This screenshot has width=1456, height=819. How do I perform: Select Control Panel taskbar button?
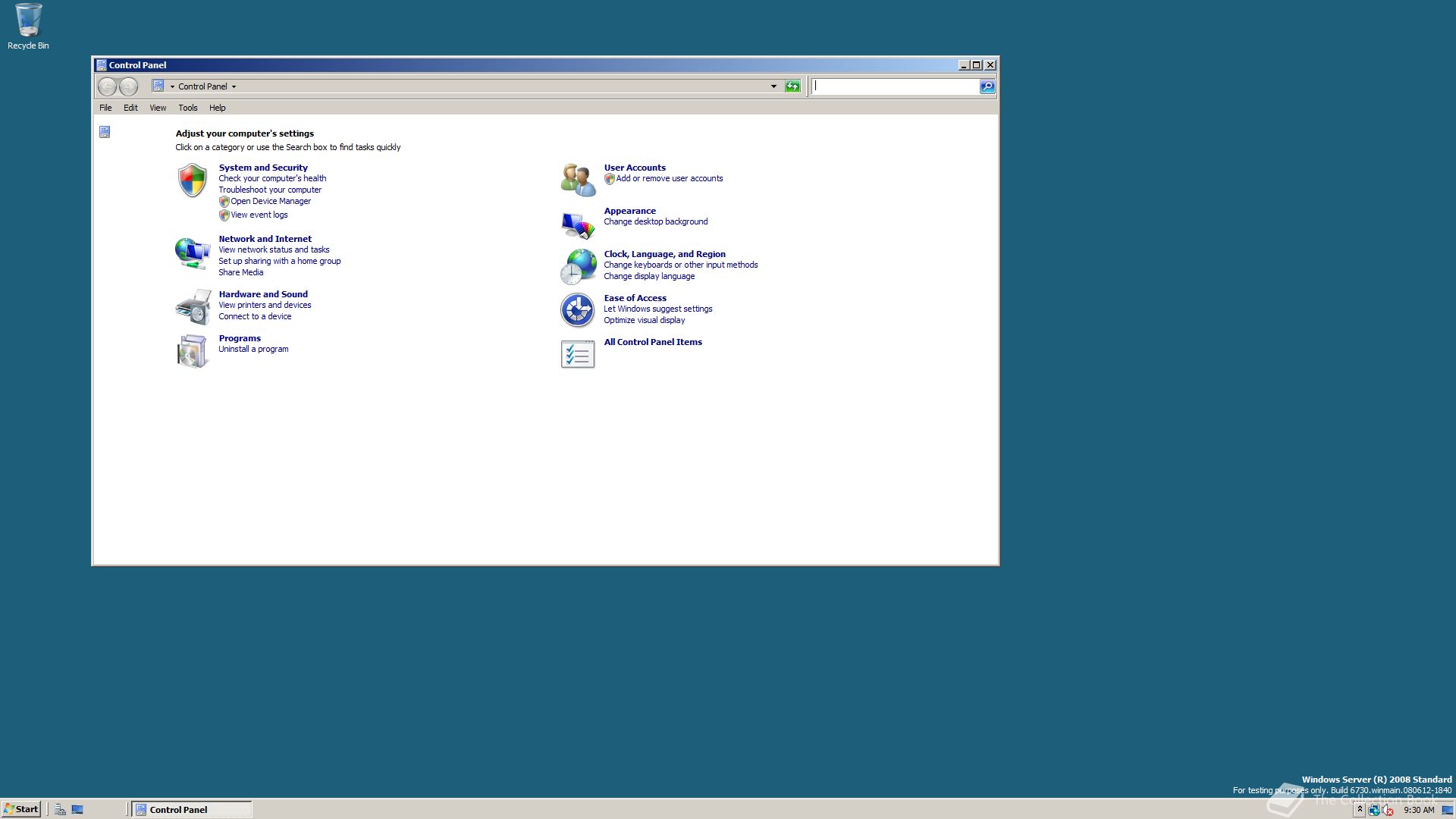click(192, 809)
